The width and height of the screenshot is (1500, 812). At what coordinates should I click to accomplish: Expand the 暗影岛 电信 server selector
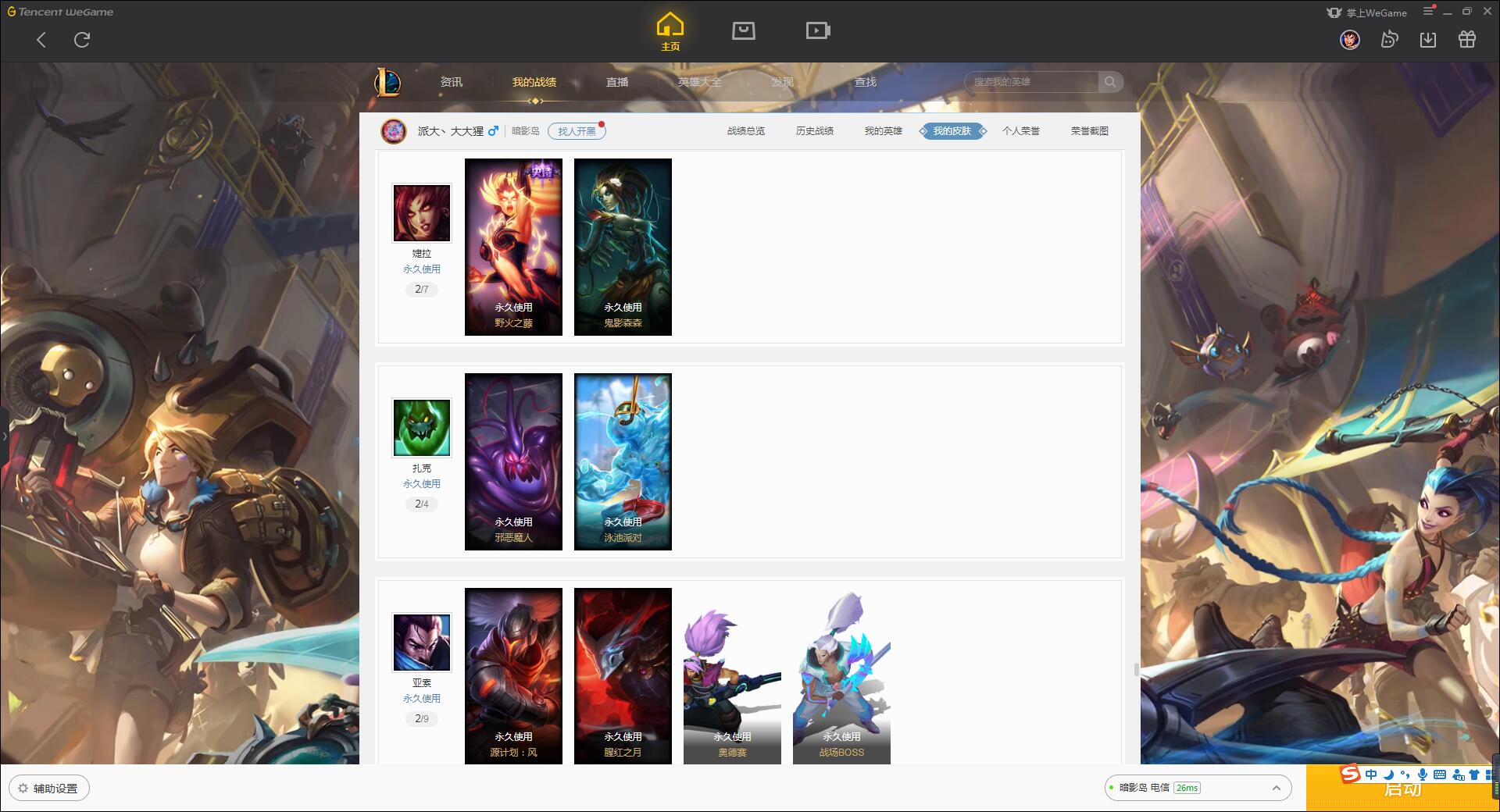[x=1197, y=788]
